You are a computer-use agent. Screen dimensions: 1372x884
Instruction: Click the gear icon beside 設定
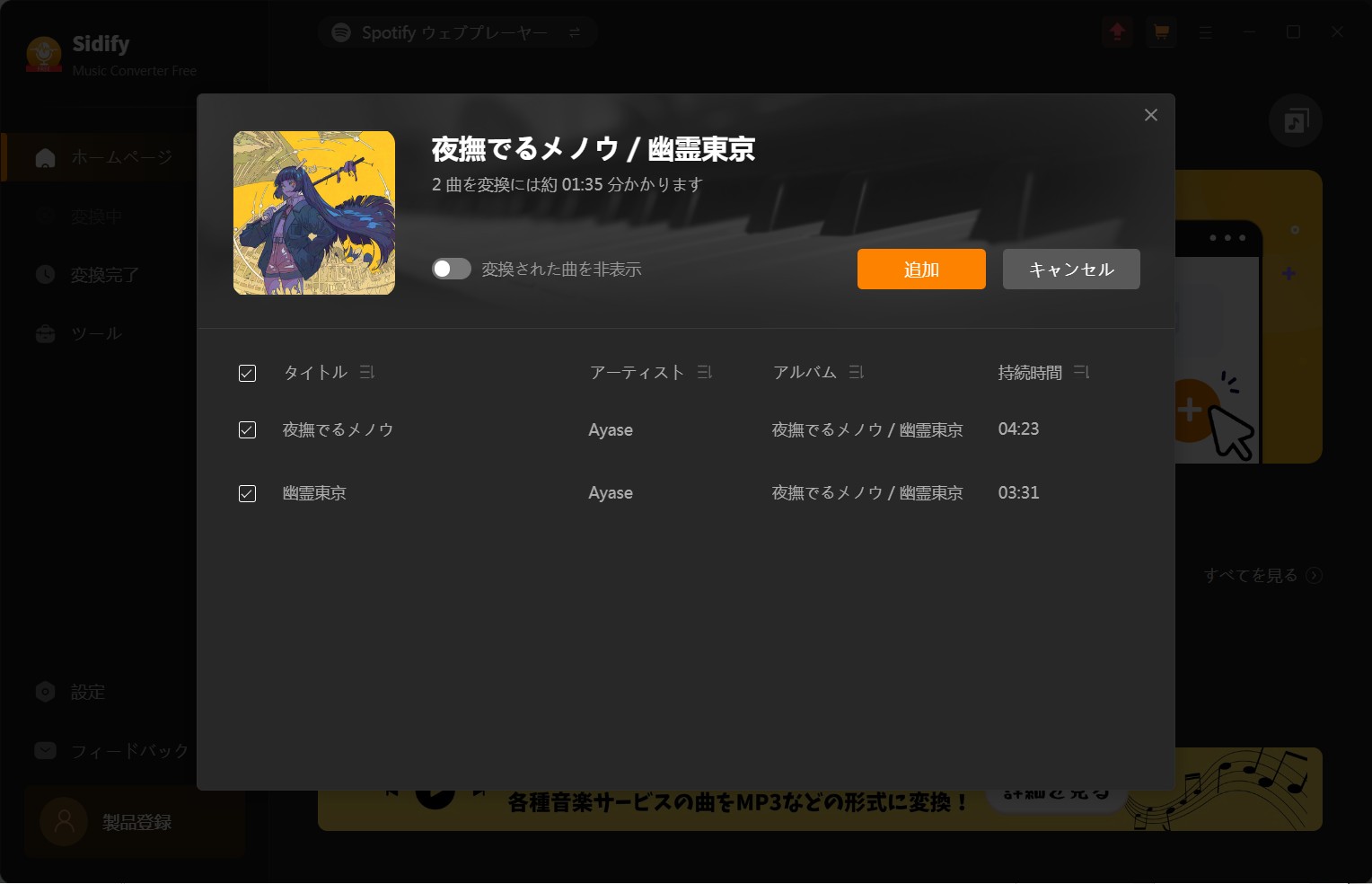(x=45, y=692)
